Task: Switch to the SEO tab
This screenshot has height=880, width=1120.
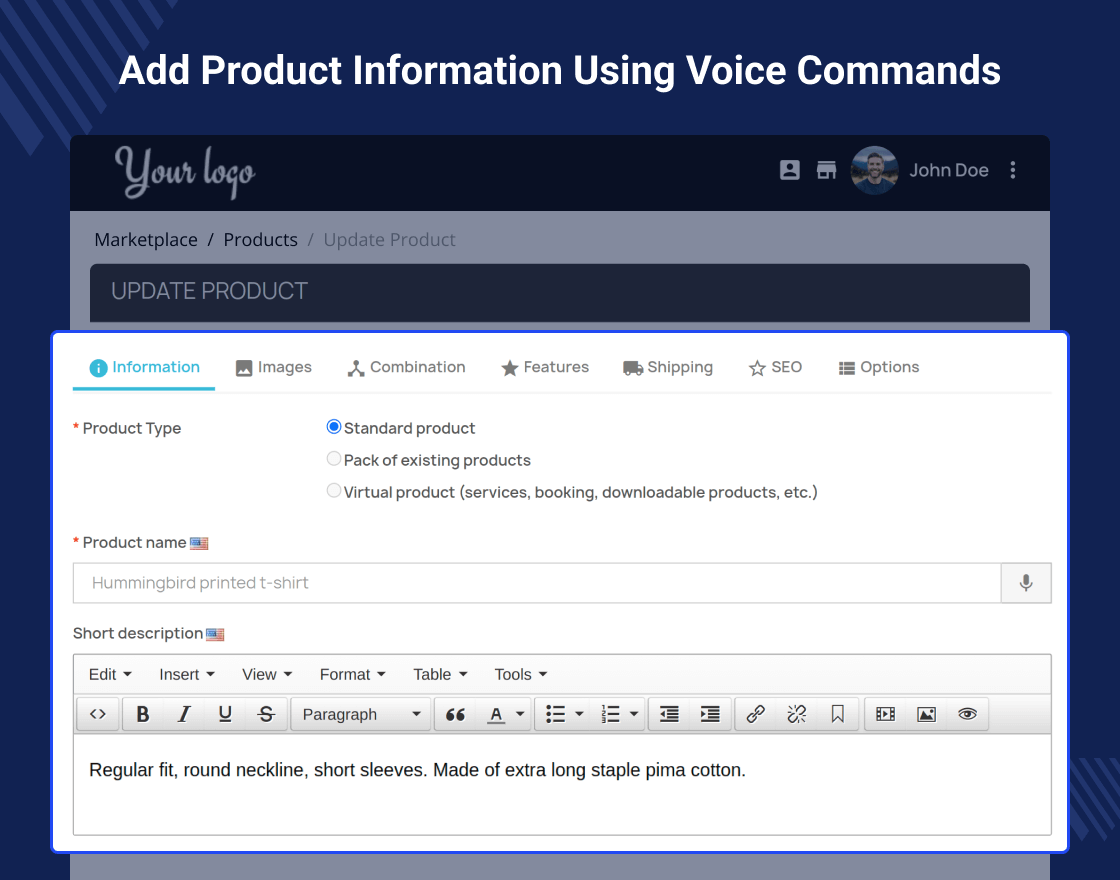Action: coord(776,367)
